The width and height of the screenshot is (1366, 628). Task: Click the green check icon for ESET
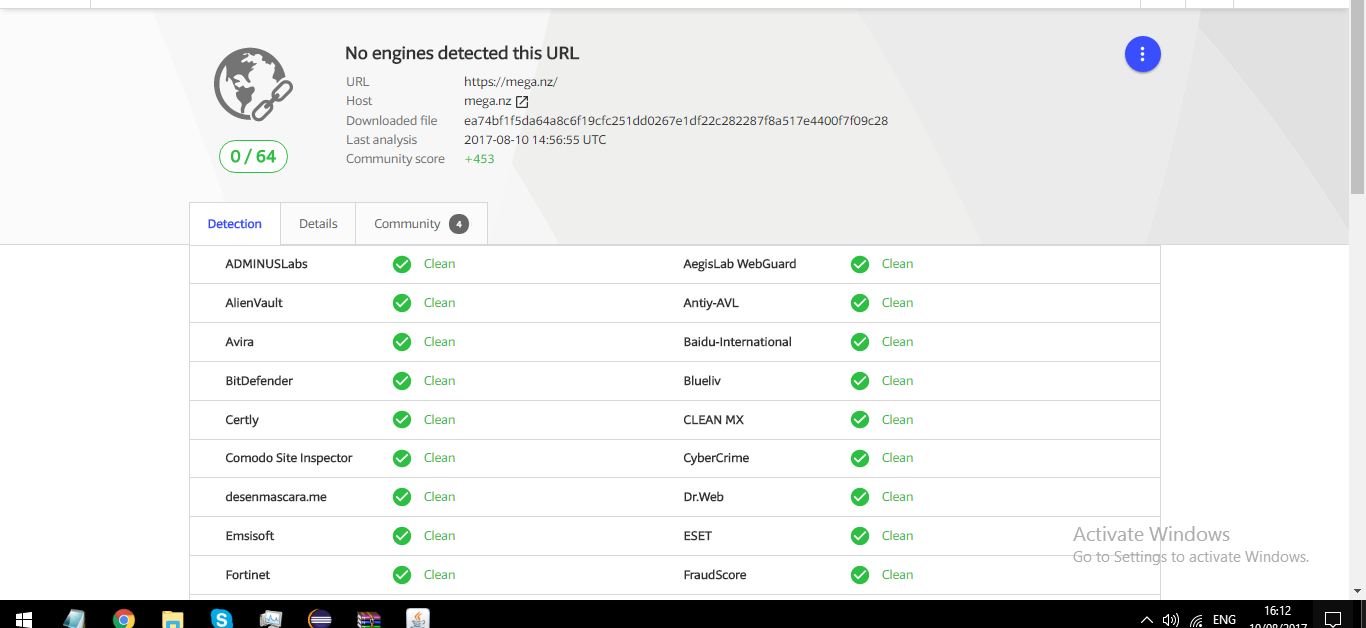click(860, 536)
